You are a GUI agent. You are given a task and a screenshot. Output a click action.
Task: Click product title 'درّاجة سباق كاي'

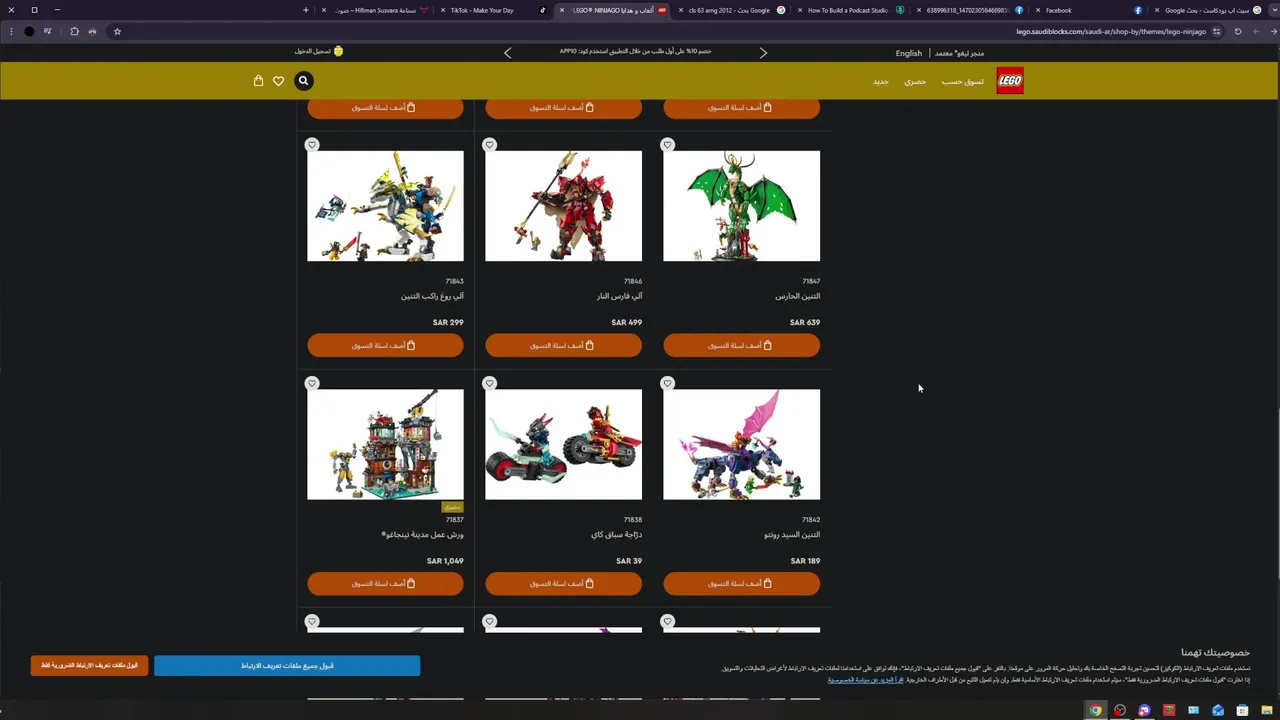[x=616, y=534]
